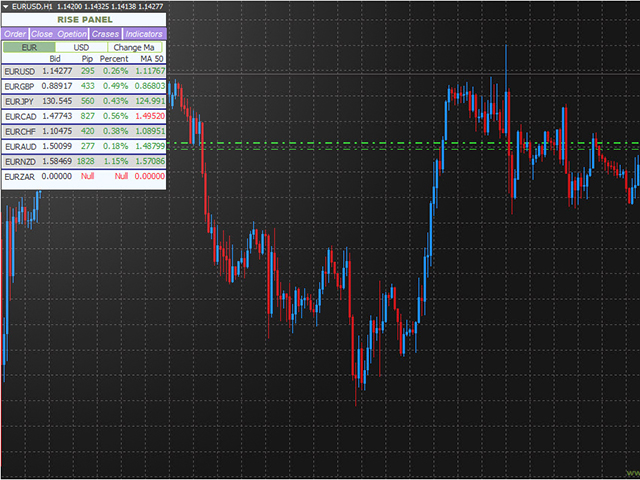Image resolution: width=640 pixels, height=480 pixels.
Task: Open the Order tab in Rise Panel
Action: (15, 33)
